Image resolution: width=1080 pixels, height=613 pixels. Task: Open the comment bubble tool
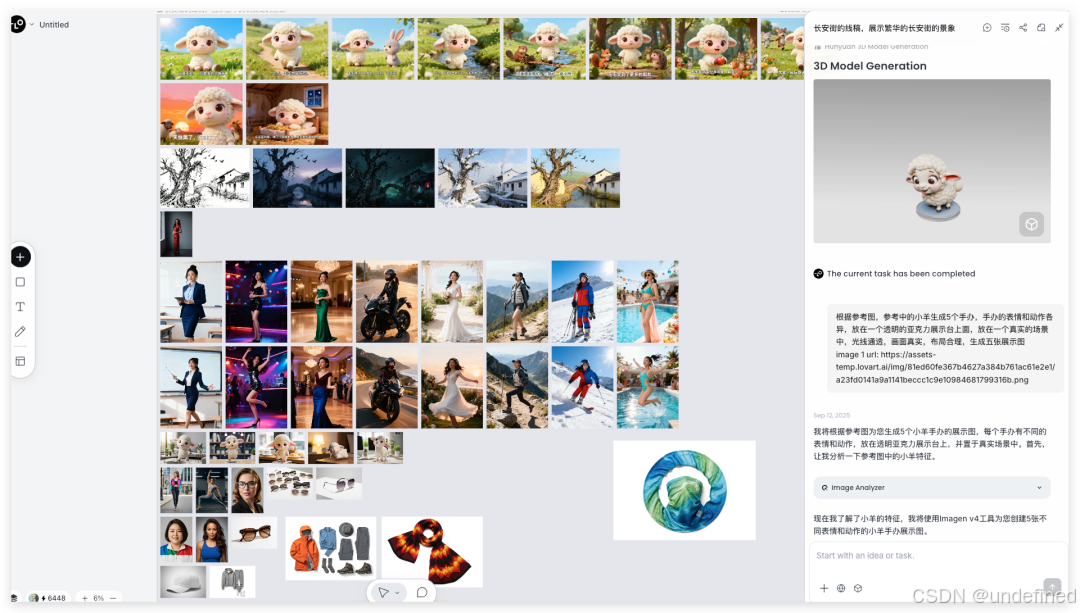pos(422,592)
